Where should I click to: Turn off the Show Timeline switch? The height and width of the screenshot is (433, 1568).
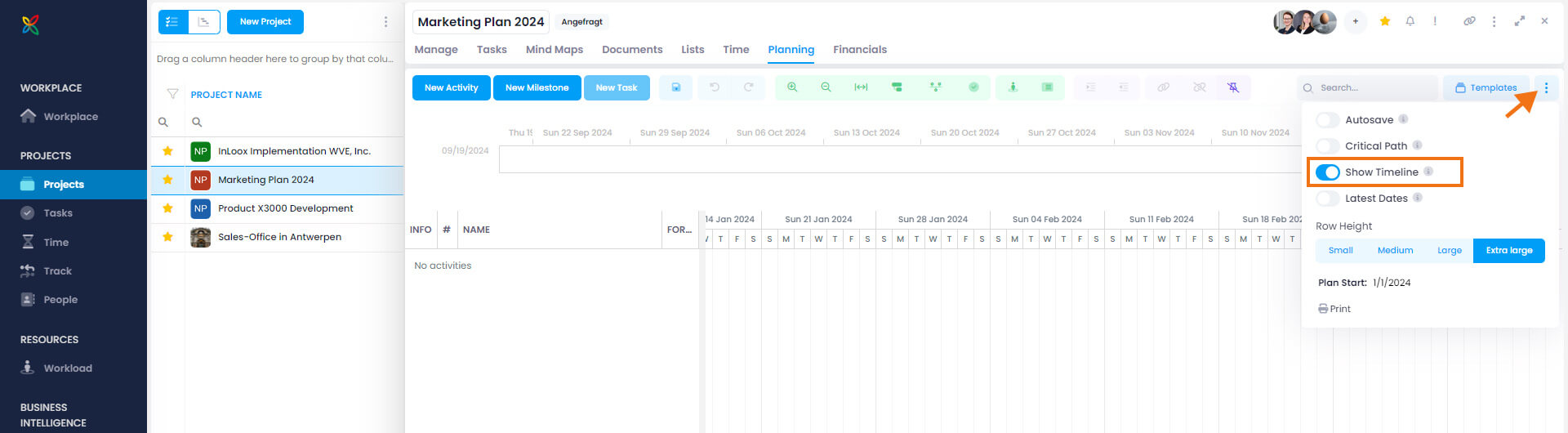click(1328, 172)
